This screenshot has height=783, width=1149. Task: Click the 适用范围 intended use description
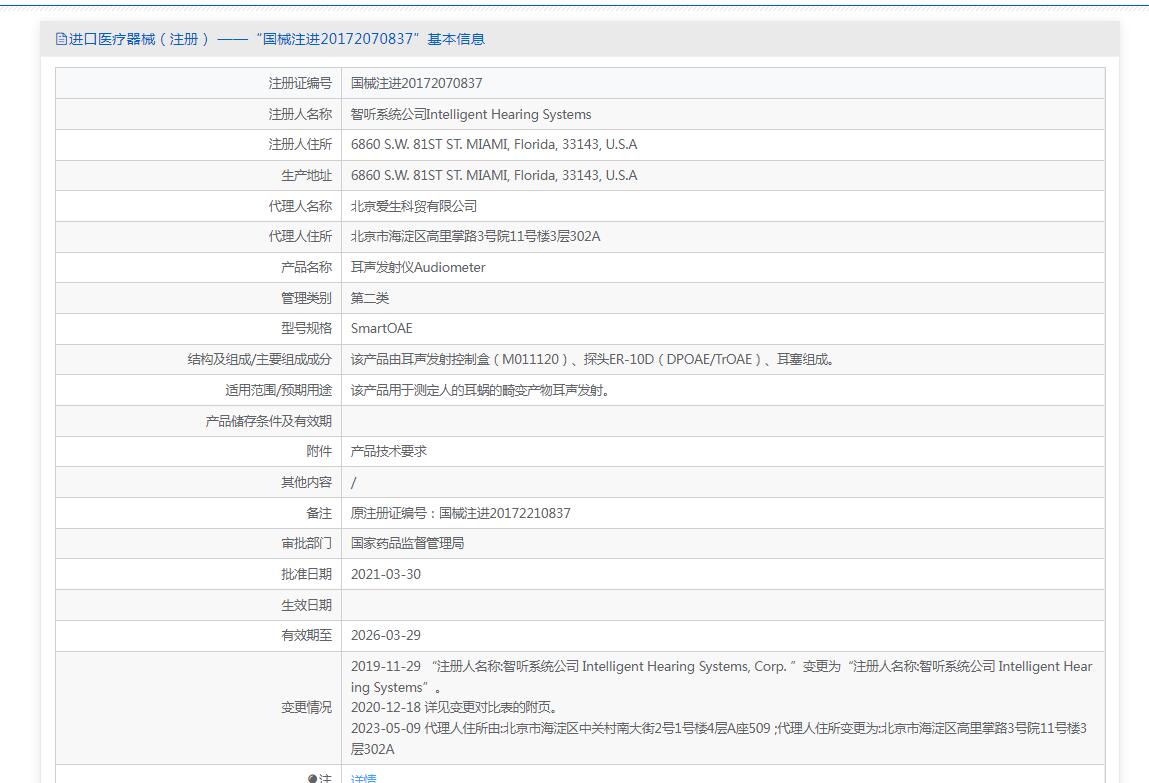pos(480,390)
